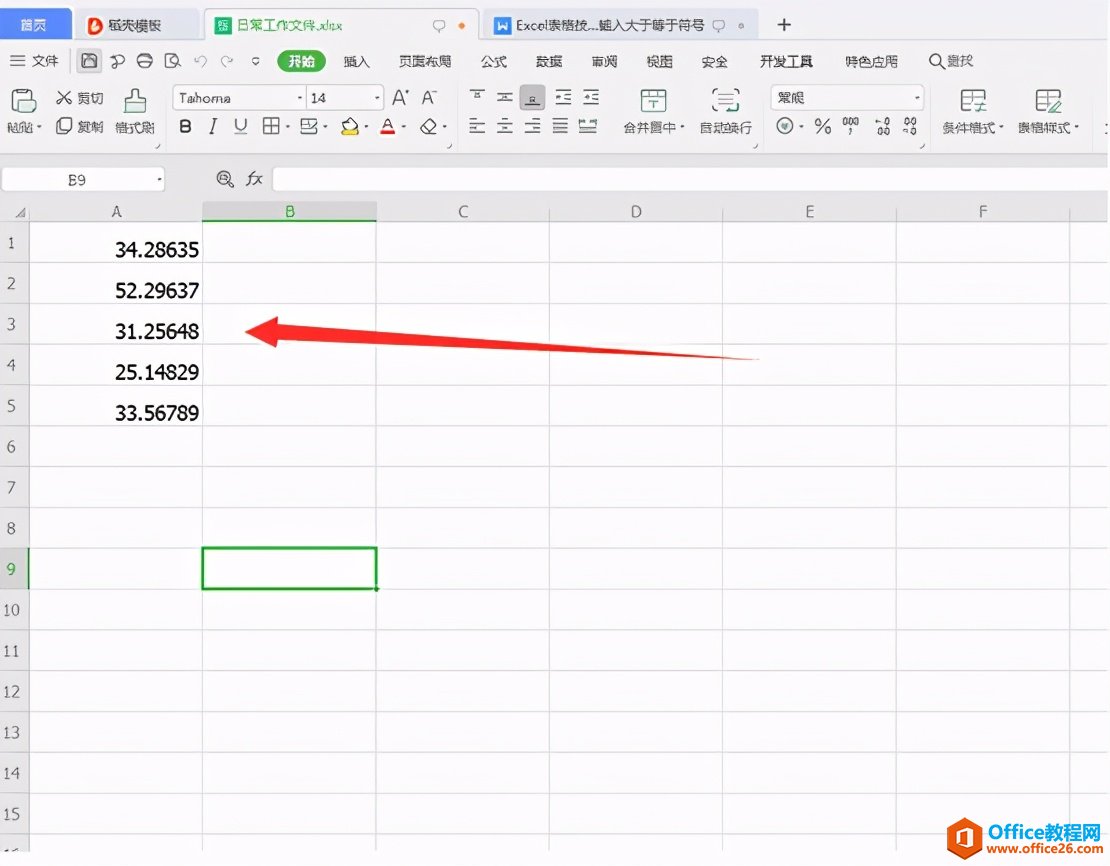Click the eraser clear-format icon
The image size is (1110, 866).
pos(428,127)
